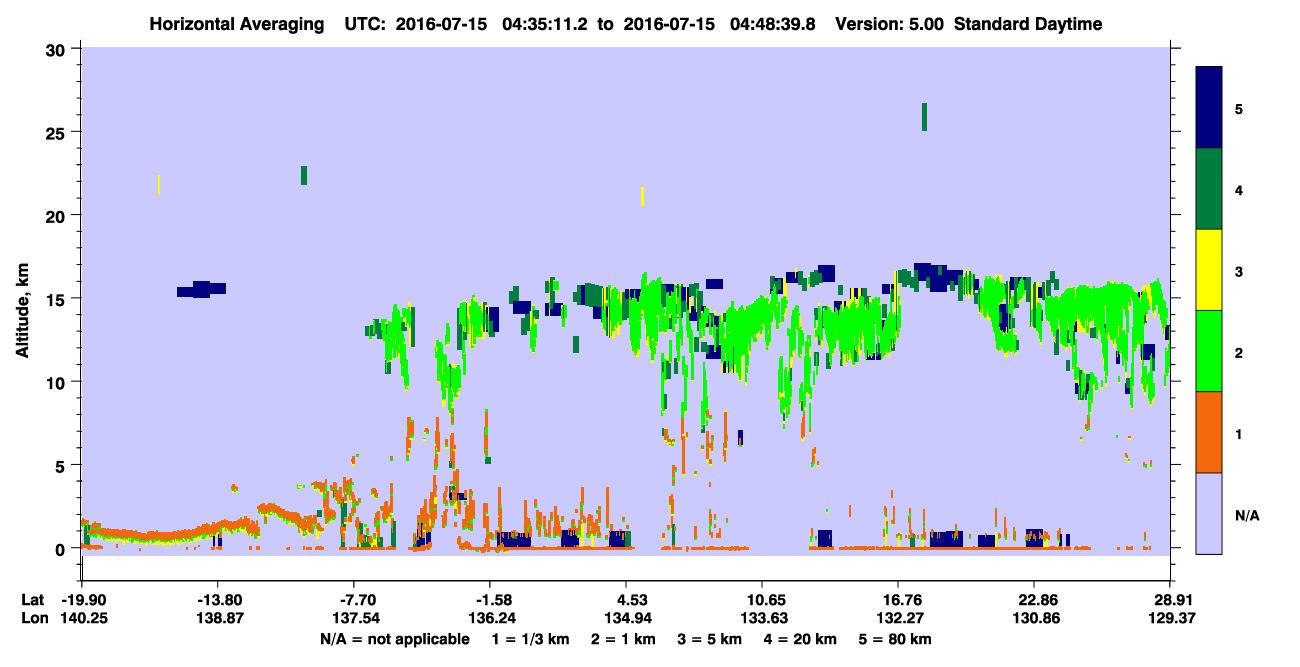The height and width of the screenshot is (667, 1300).
Task: Click the legend note '5 = 80 km'
Action: coord(896,639)
